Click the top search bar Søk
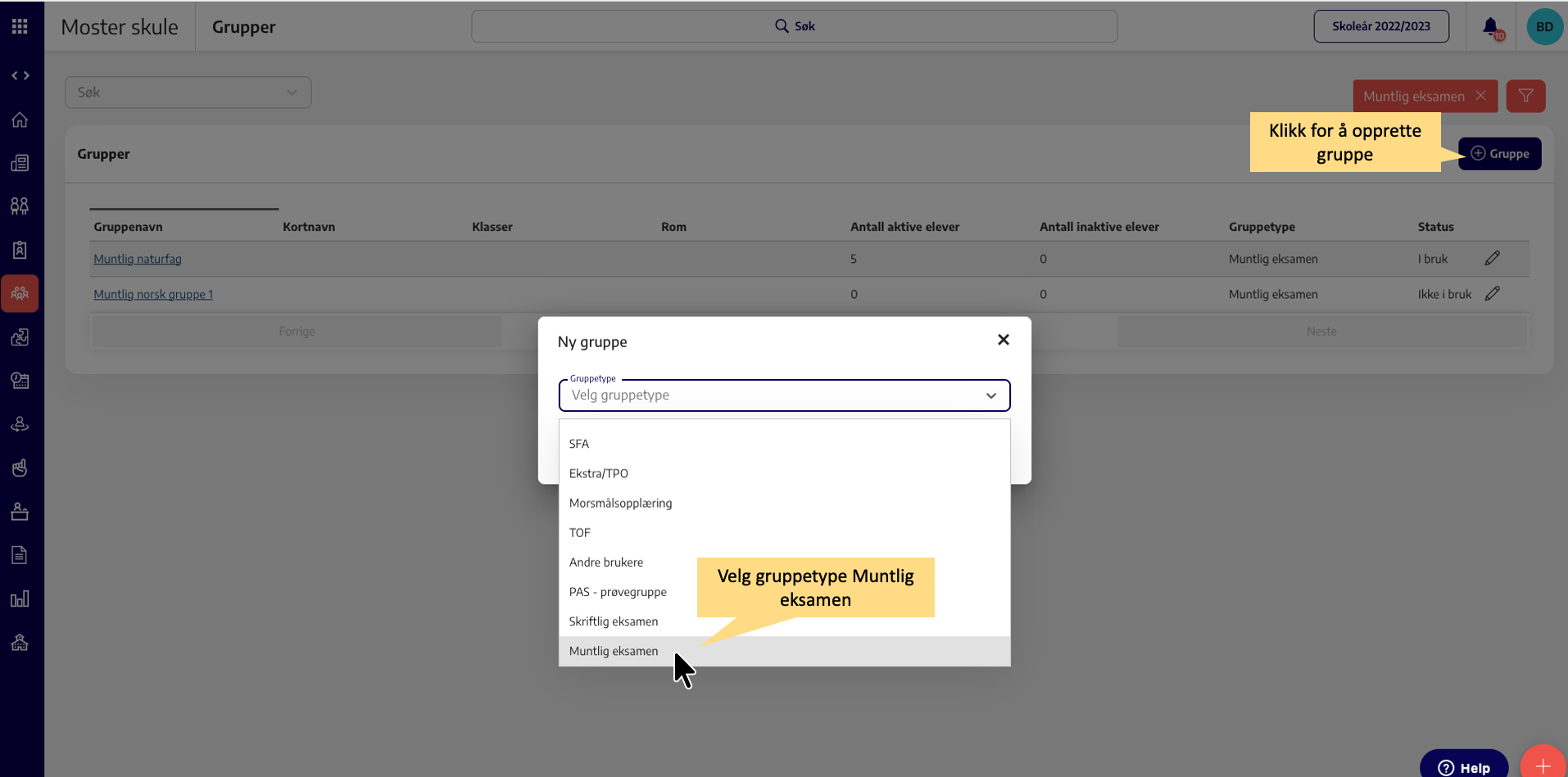 click(x=794, y=26)
